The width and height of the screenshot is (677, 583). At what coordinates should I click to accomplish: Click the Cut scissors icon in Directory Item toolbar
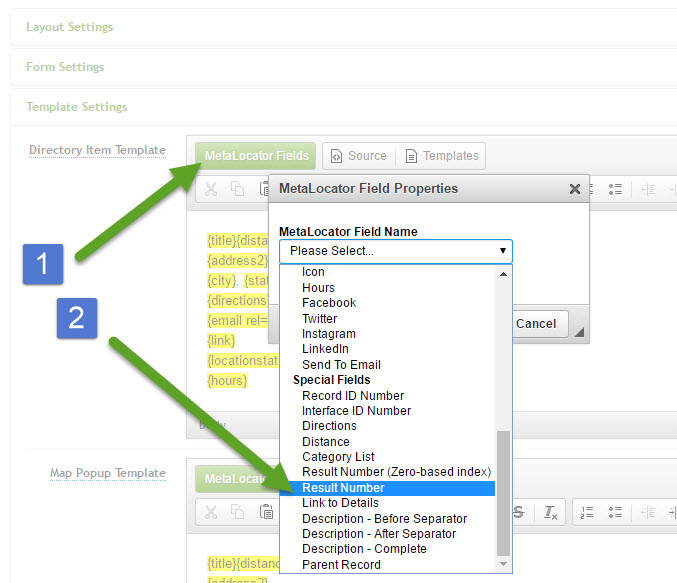(x=211, y=189)
